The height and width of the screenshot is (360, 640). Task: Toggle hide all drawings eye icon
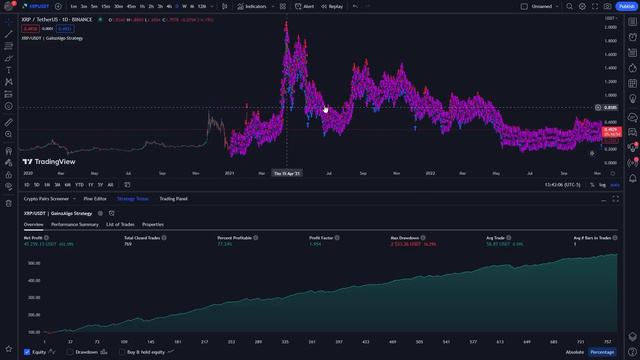click(x=9, y=187)
